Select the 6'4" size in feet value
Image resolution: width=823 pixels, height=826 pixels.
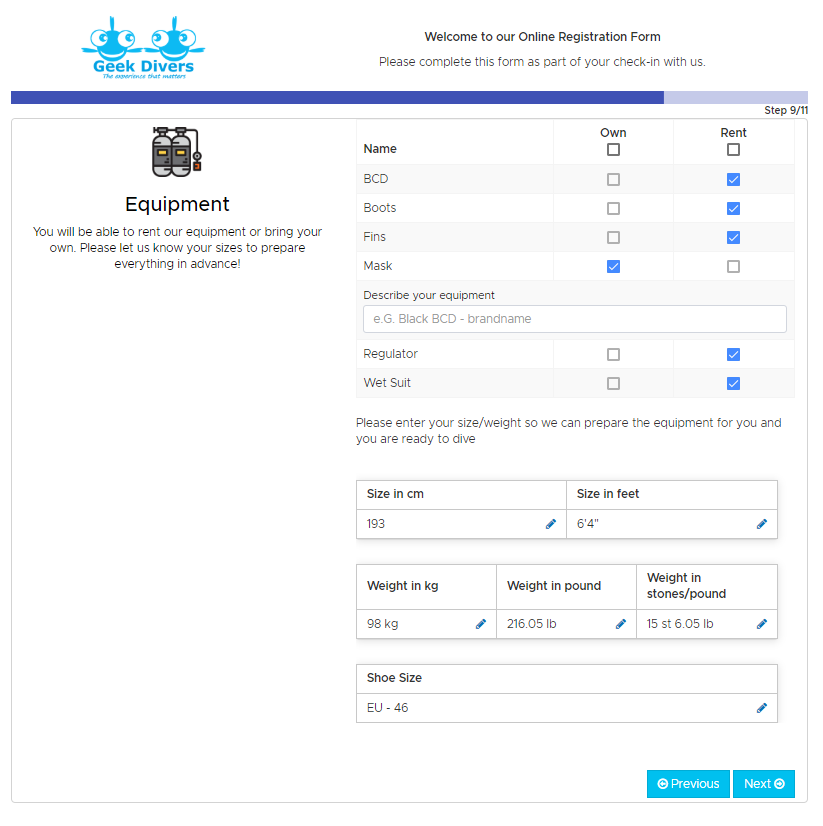(x=587, y=524)
